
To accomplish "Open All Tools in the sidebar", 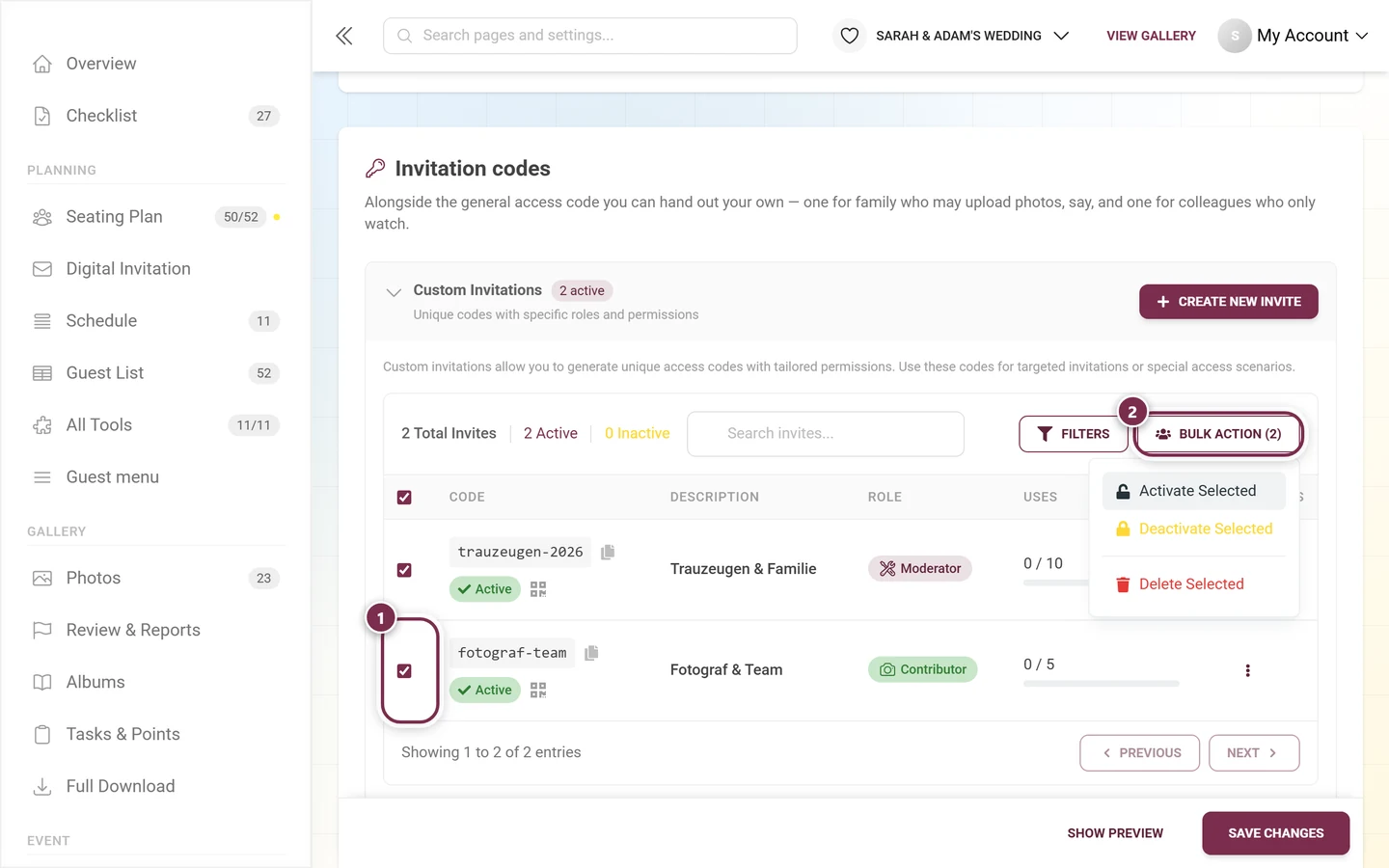I will 155,425.
